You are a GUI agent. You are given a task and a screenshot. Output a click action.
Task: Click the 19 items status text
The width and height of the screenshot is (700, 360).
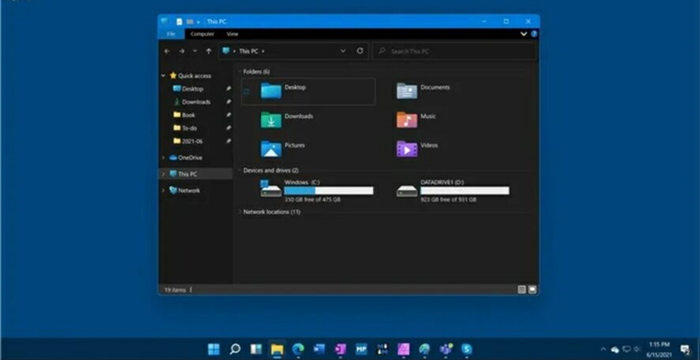[175, 290]
